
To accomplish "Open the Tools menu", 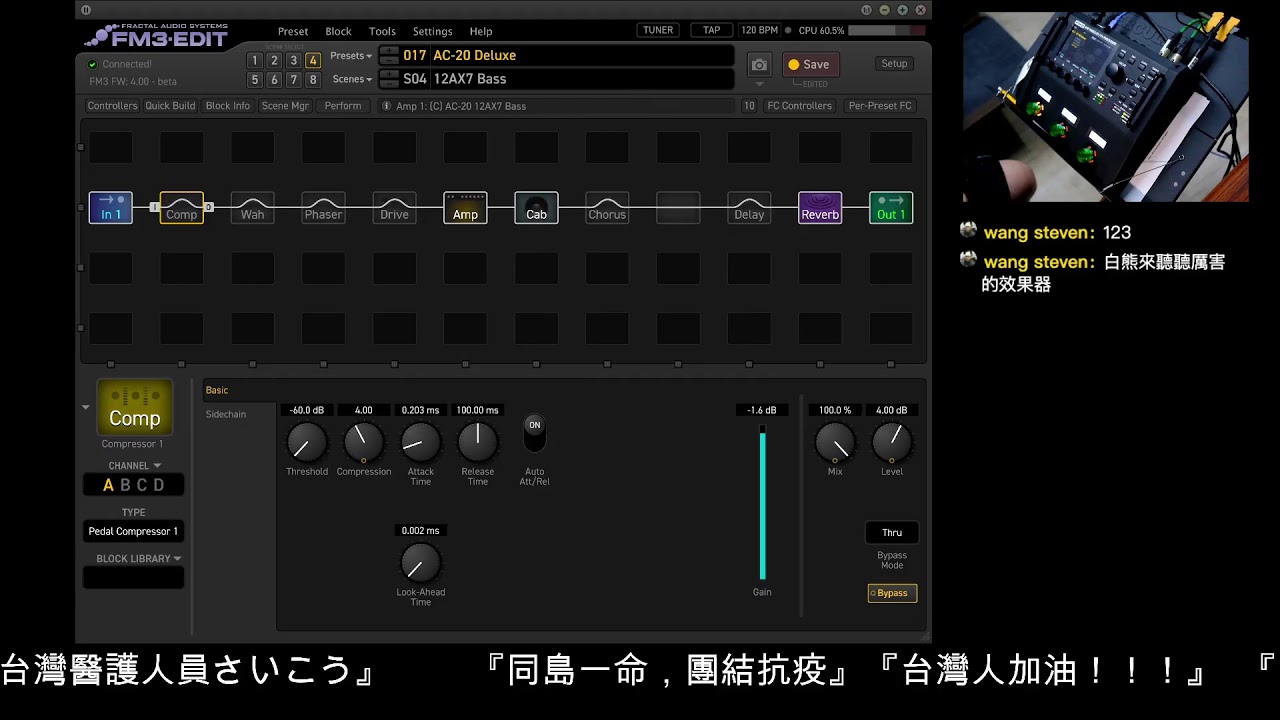I will point(382,31).
